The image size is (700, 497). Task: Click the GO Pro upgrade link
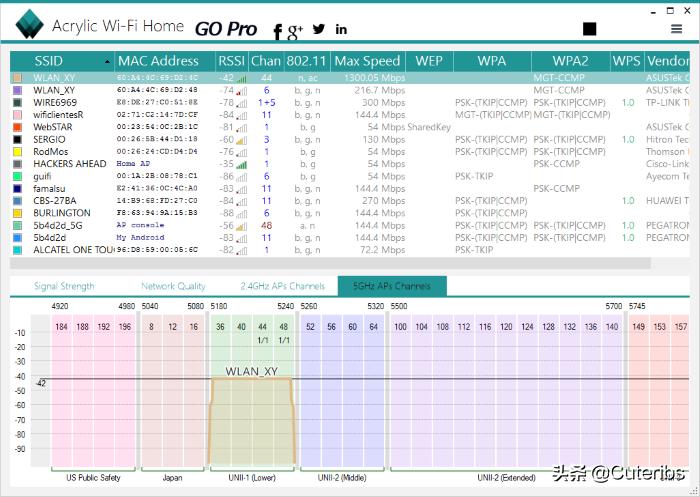tap(225, 30)
